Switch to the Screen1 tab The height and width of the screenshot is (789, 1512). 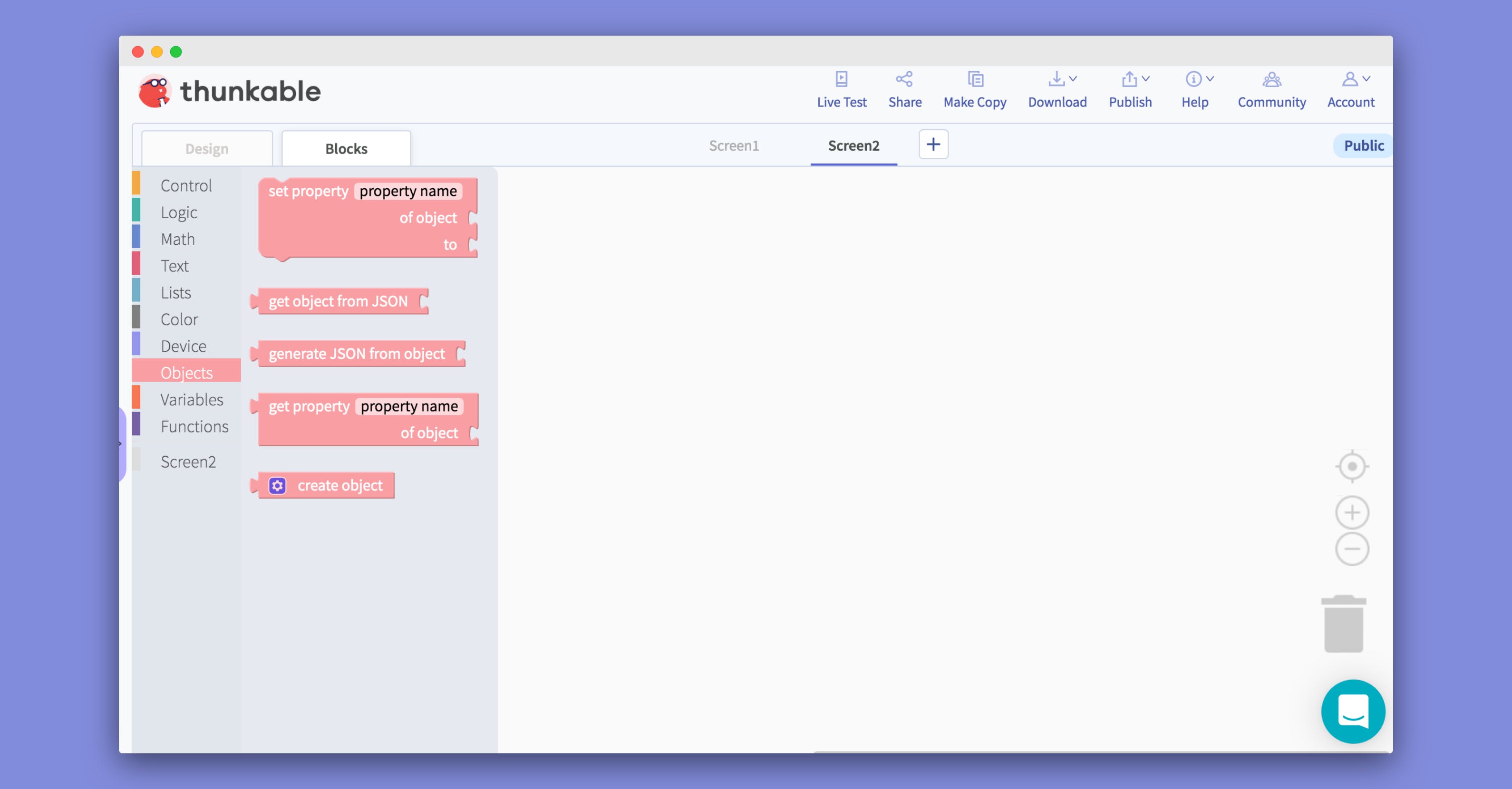[x=734, y=145]
